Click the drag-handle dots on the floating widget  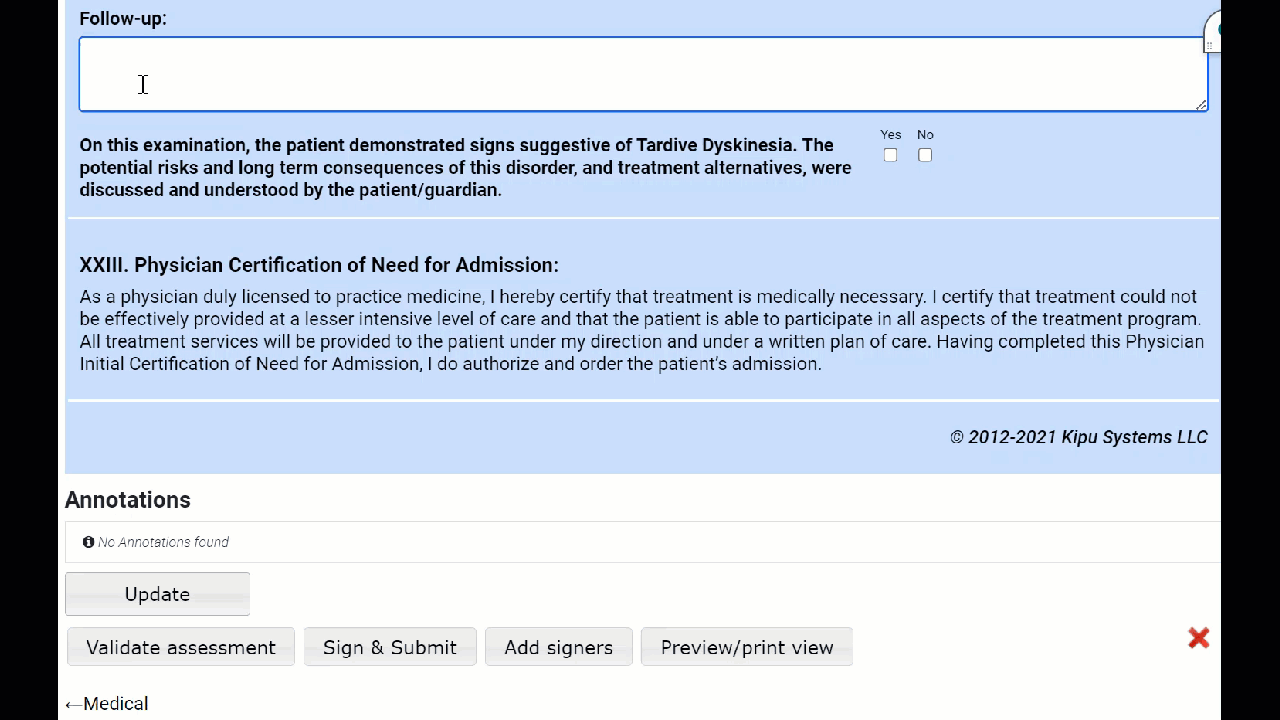pyautogui.click(x=1209, y=46)
